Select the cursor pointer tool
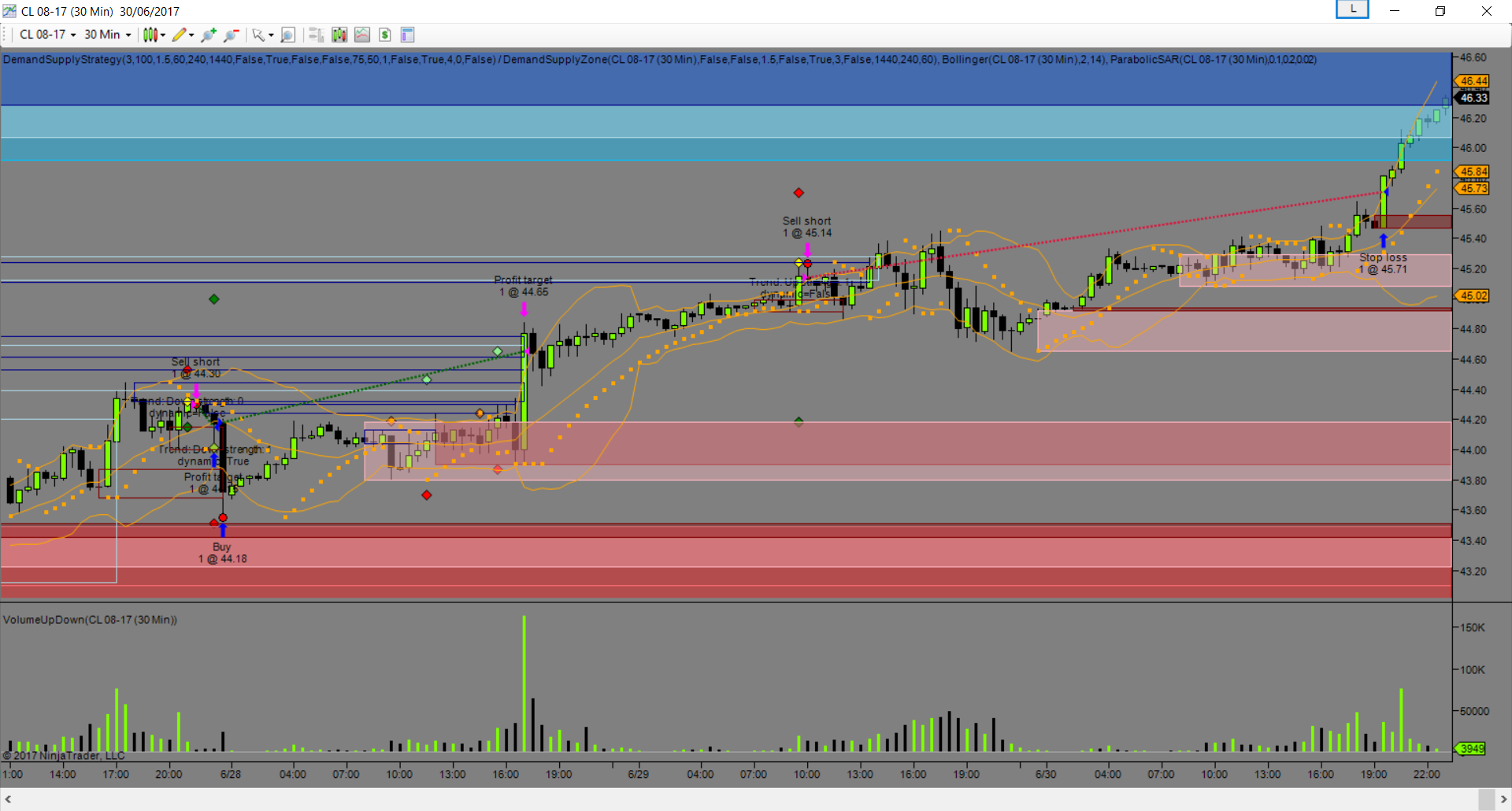Viewport: 1512px width, 811px height. pos(258,35)
